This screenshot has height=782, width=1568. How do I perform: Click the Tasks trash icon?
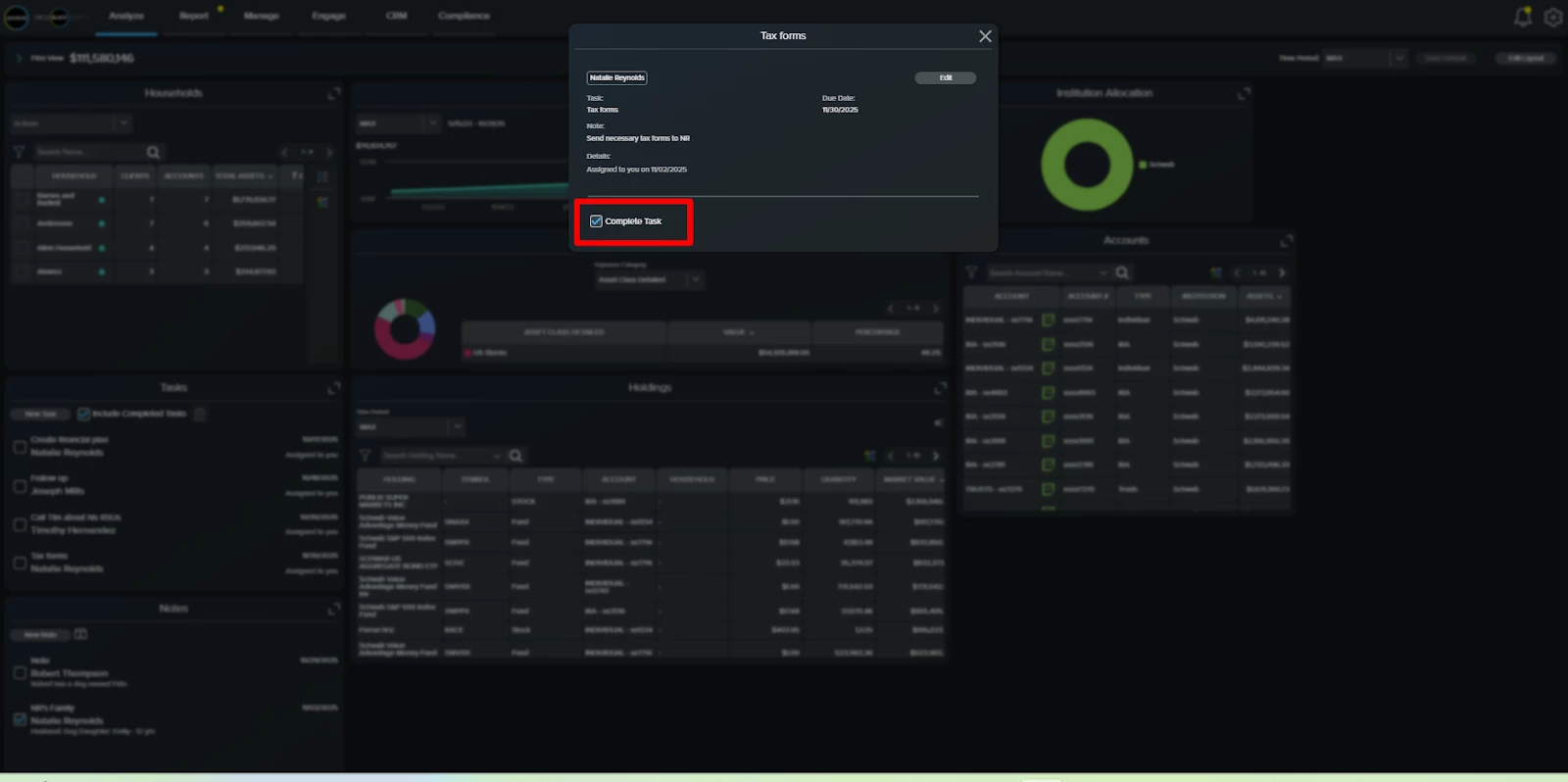[200, 415]
